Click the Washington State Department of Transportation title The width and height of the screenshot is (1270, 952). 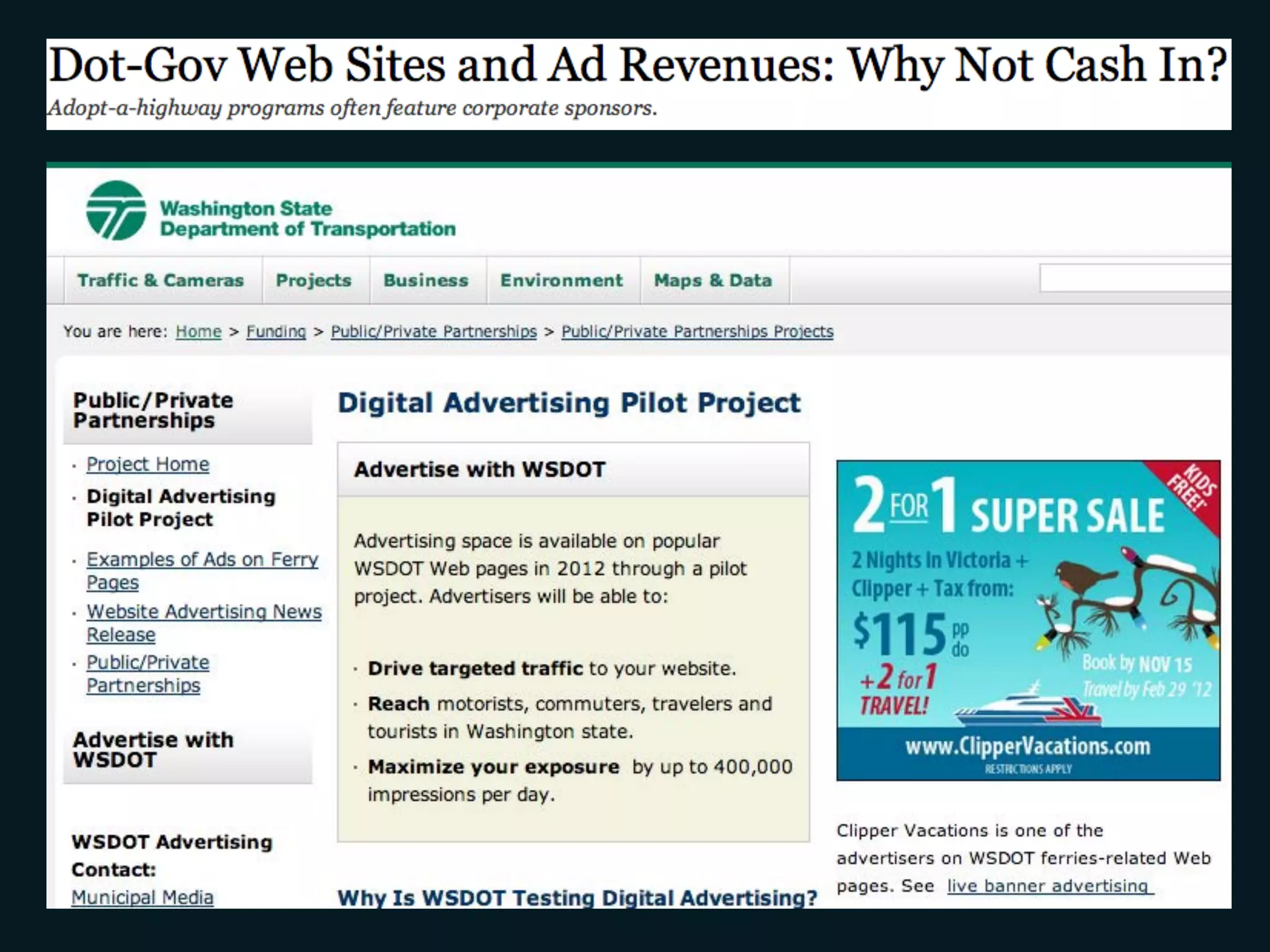coord(307,218)
